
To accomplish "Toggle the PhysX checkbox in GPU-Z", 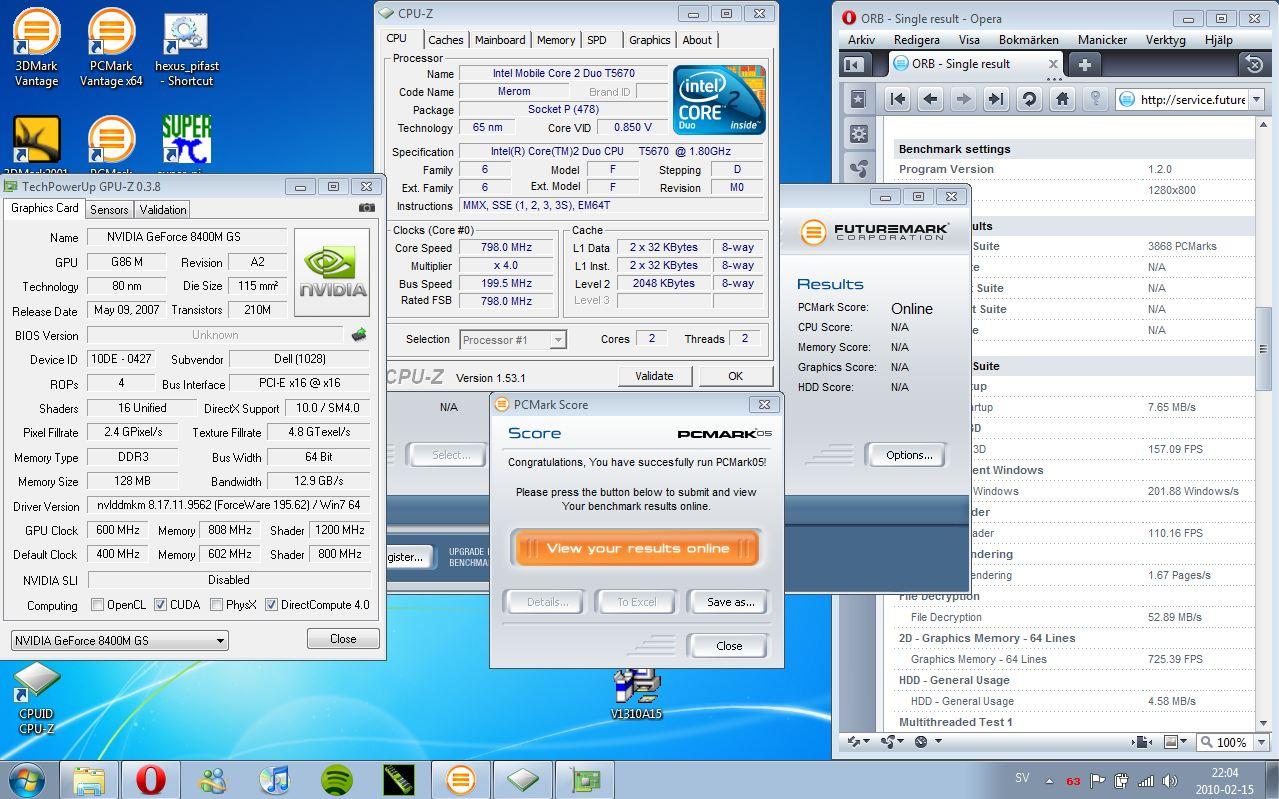I will coord(217,604).
